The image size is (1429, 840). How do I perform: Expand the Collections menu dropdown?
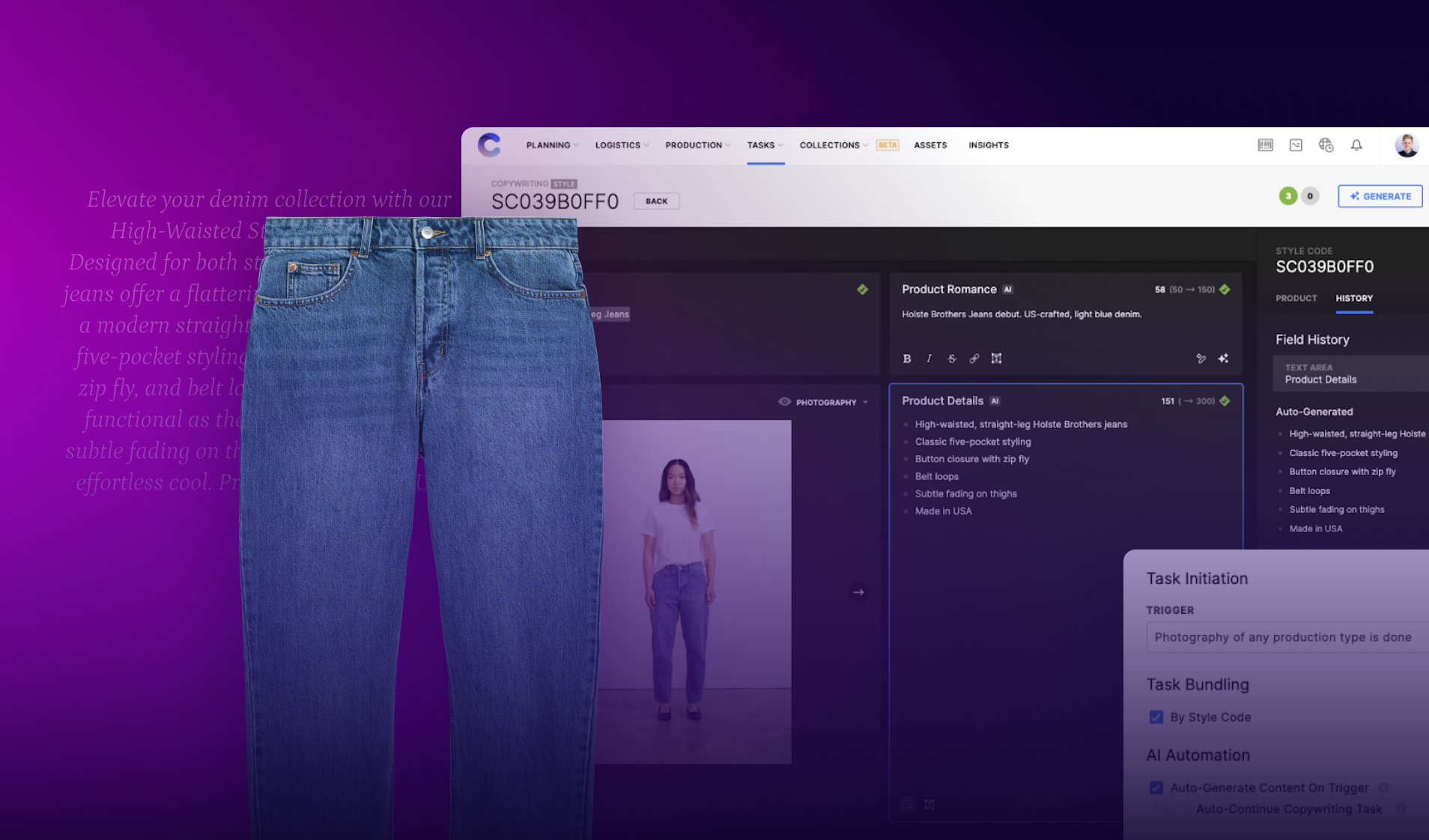tap(834, 145)
